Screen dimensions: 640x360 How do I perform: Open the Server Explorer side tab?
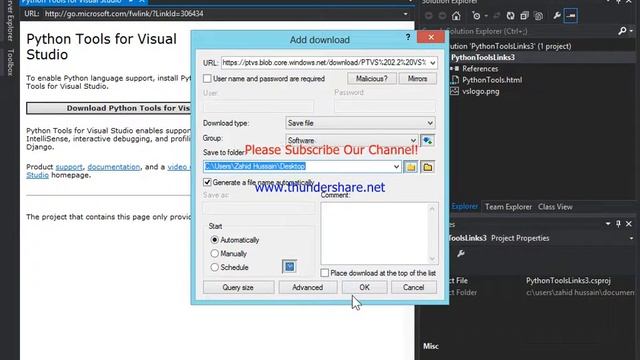tap(11, 20)
